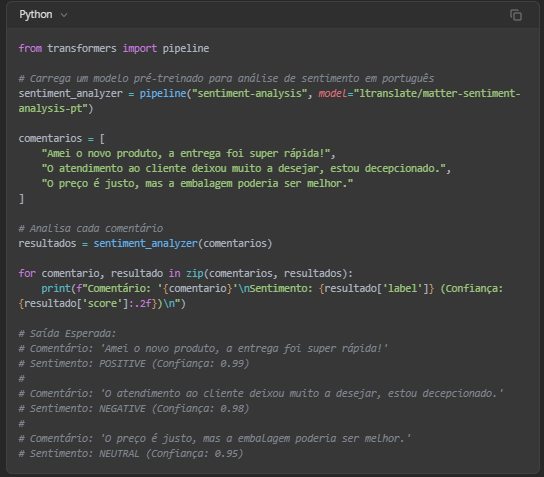Click the Python language label
This screenshot has width=544, height=477.
click(36, 15)
